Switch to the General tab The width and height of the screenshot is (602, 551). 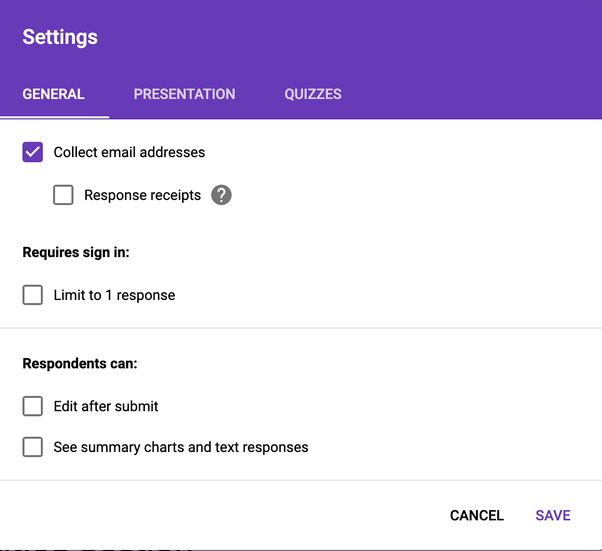point(53,94)
